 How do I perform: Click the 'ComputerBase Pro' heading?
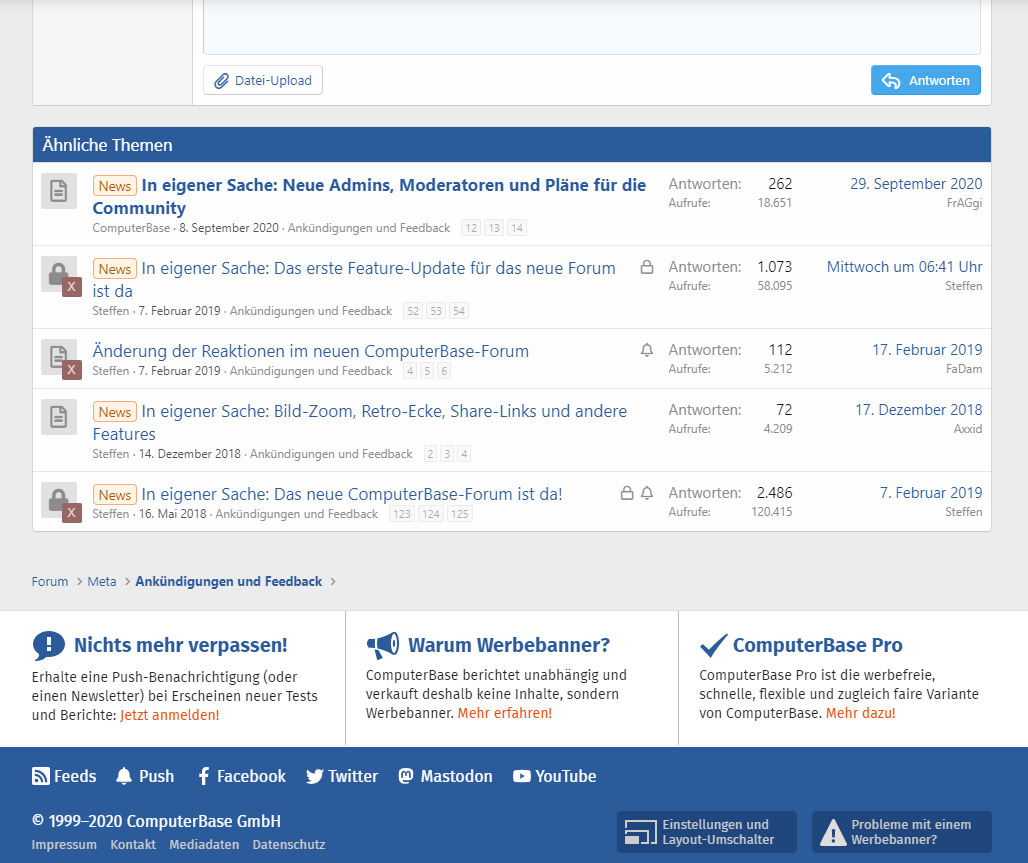818,645
